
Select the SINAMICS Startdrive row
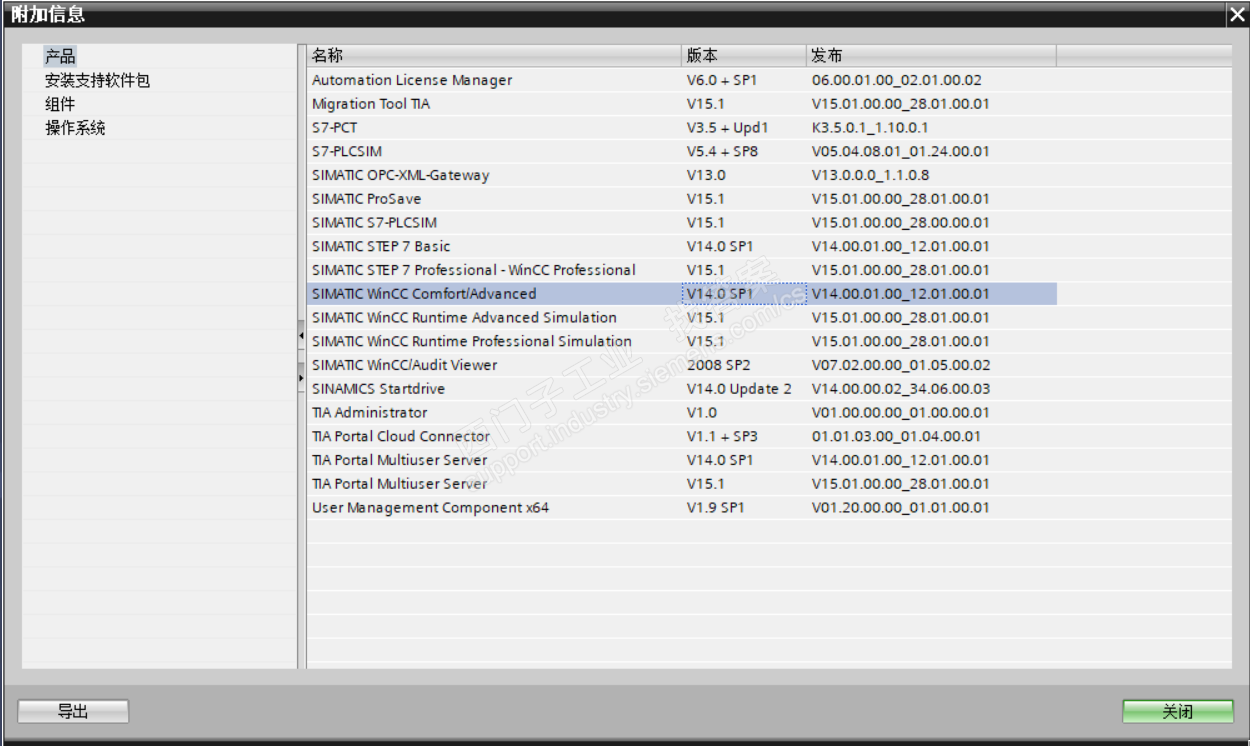point(682,389)
